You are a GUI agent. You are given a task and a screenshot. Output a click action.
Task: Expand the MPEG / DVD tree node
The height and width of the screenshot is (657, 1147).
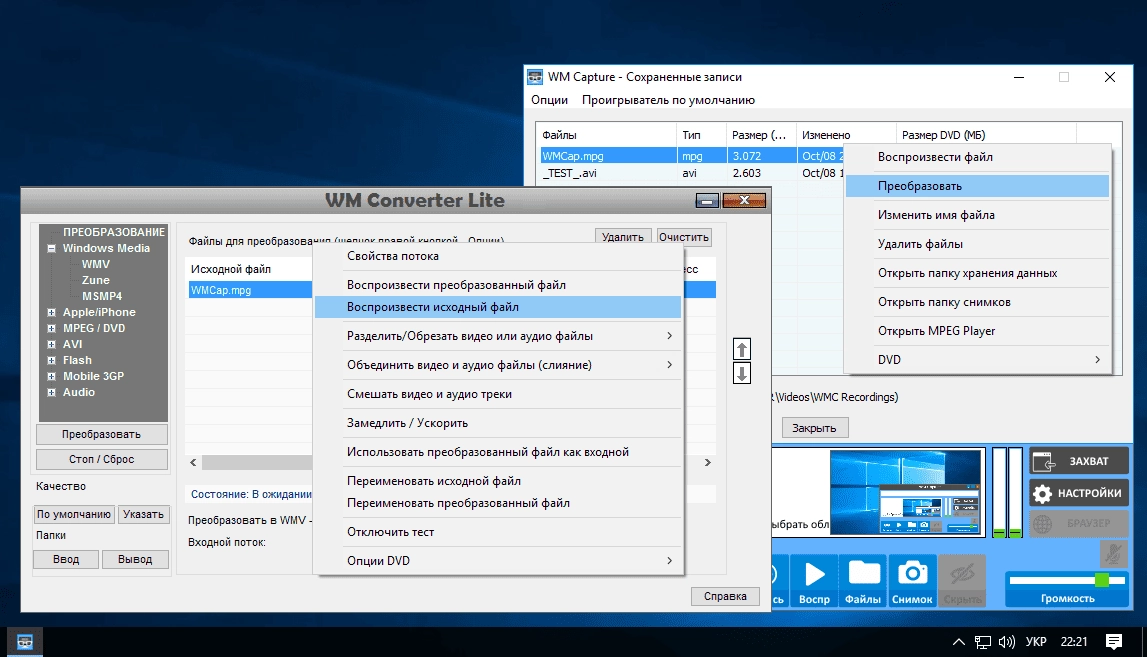pyautogui.click(x=51, y=328)
